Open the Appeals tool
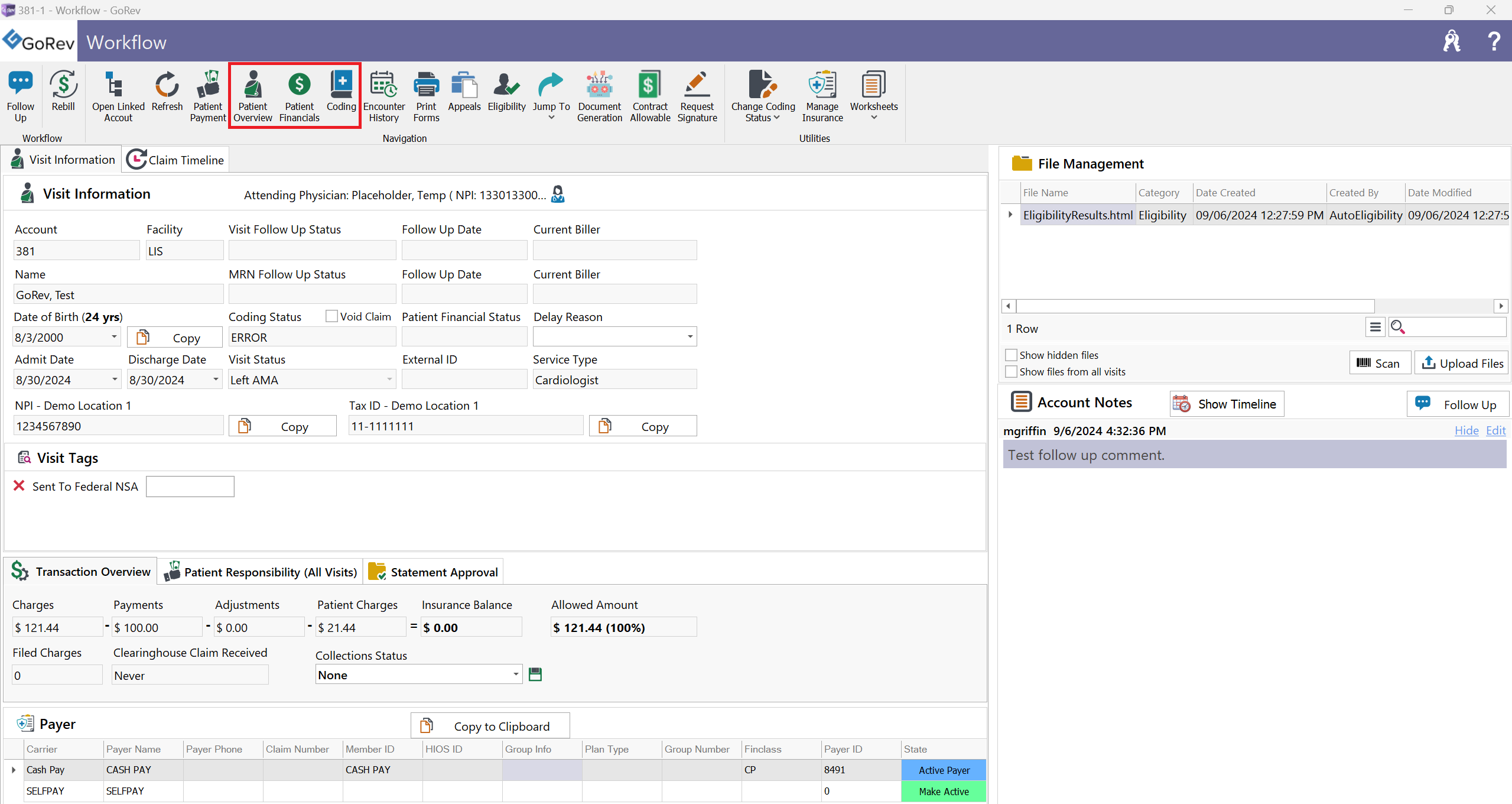 [464, 91]
